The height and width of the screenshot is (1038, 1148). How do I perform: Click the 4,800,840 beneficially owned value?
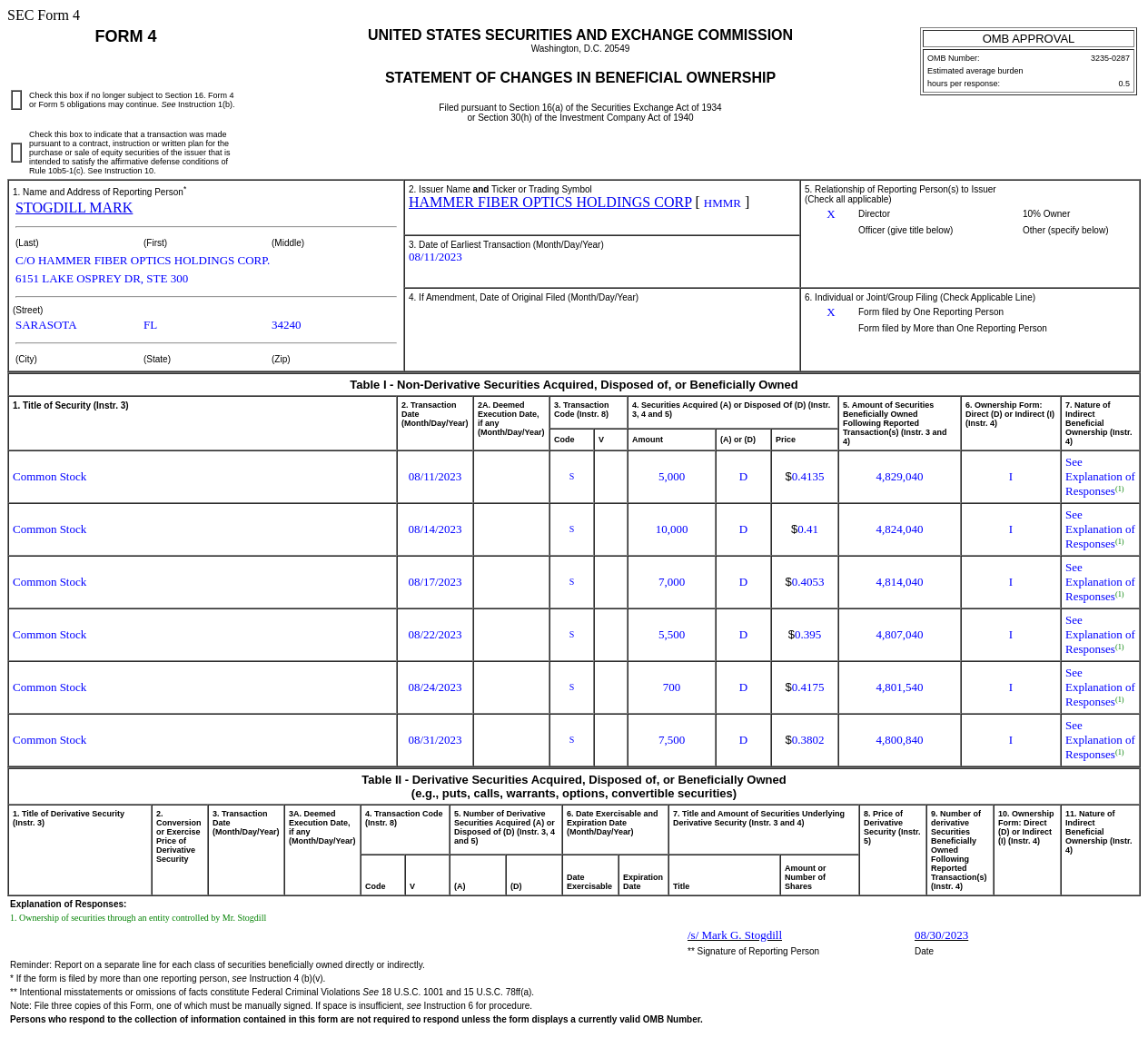click(899, 740)
